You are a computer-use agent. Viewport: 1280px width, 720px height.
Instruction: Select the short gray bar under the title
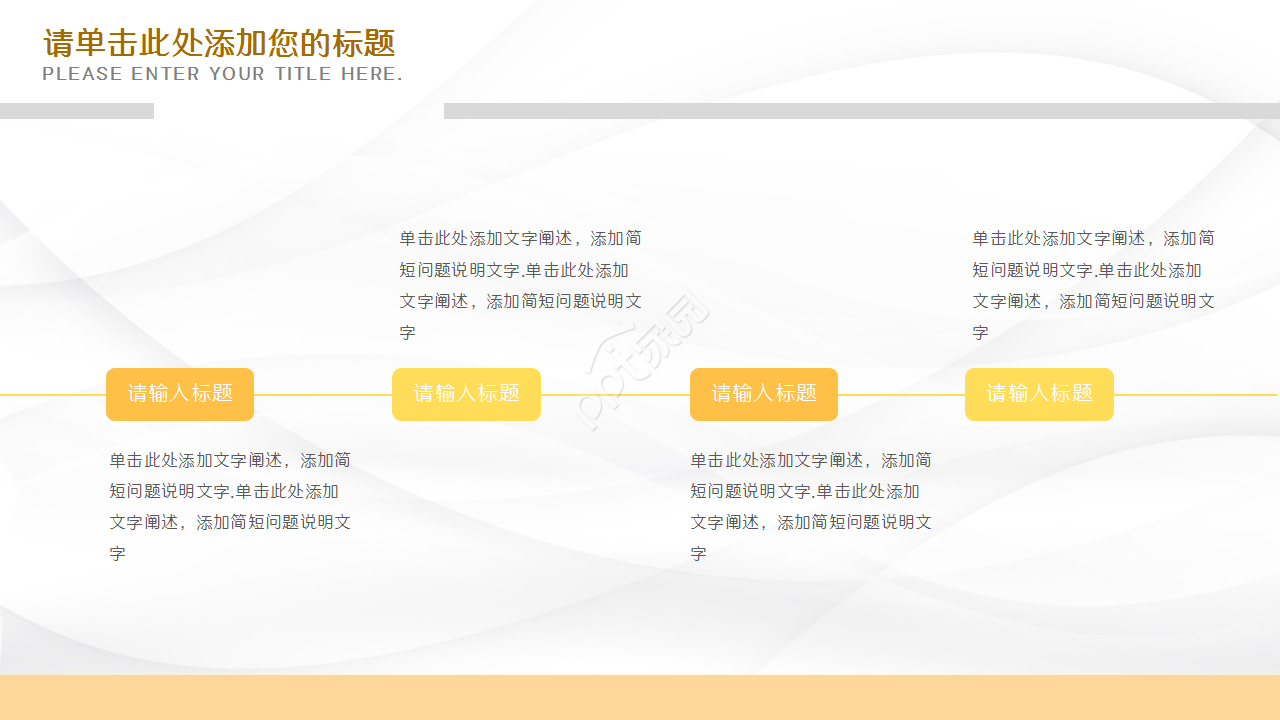[76, 111]
